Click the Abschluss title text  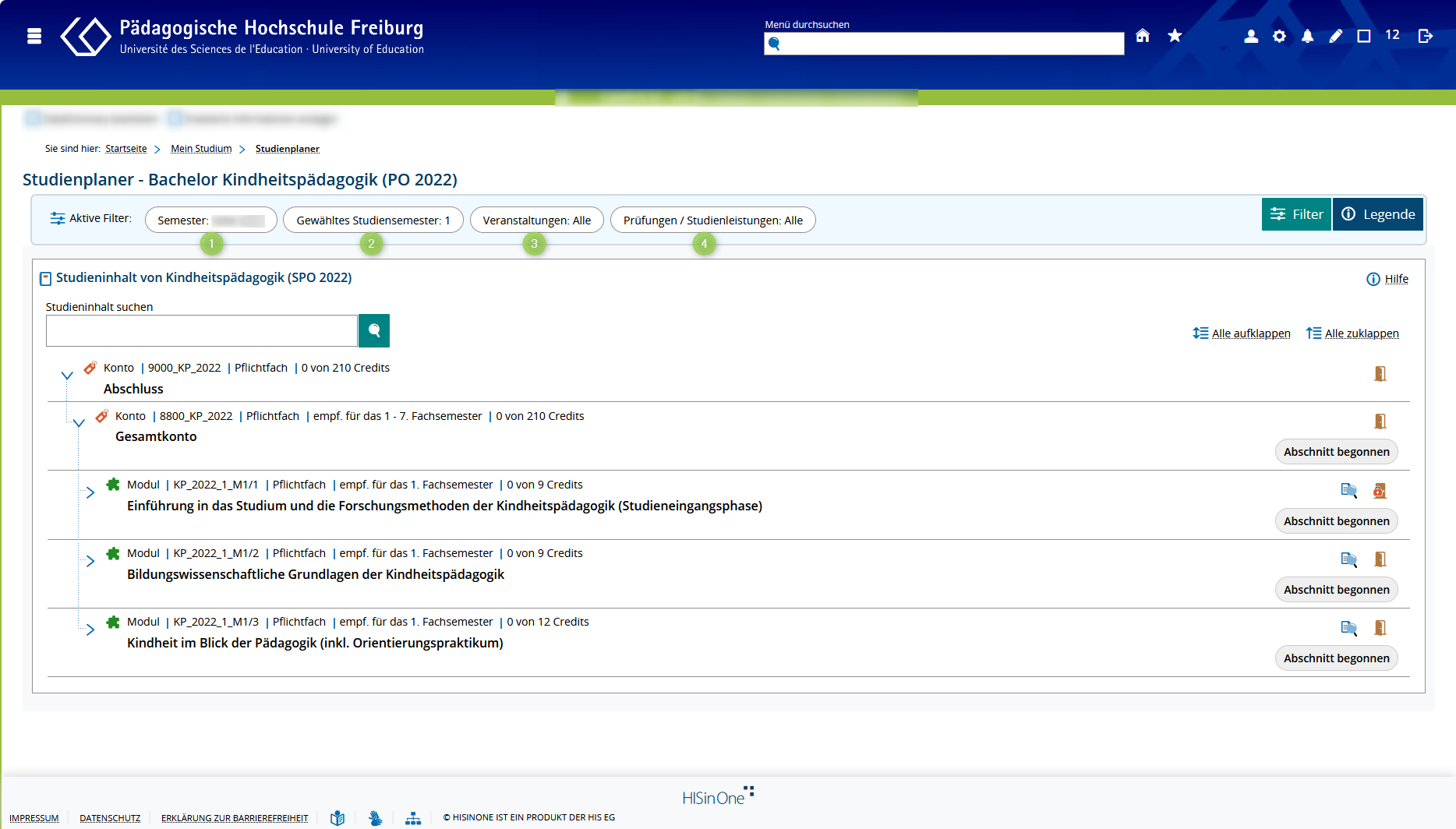133,389
